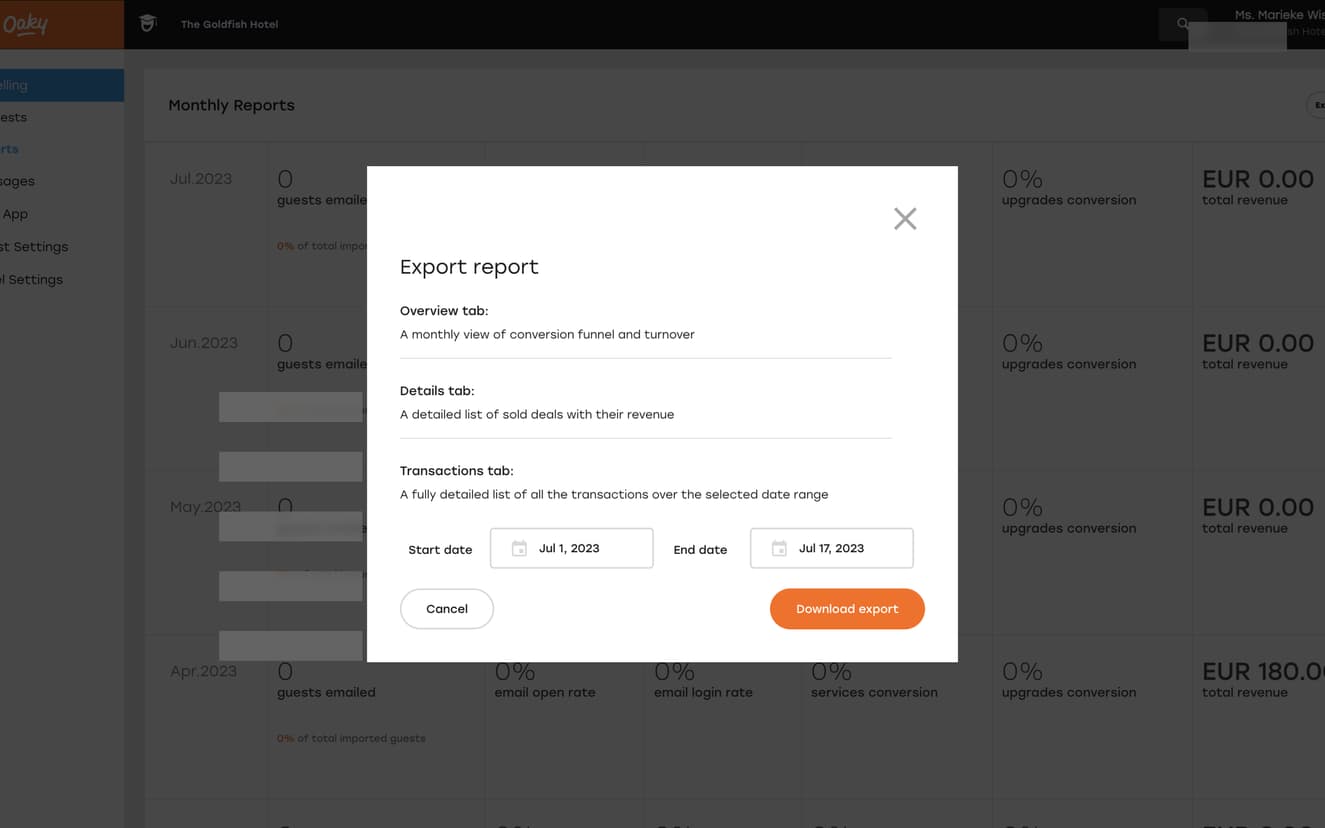Screen dimensions: 1325x828
Task: Close the Export report dialog
Action: click(905, 219)
